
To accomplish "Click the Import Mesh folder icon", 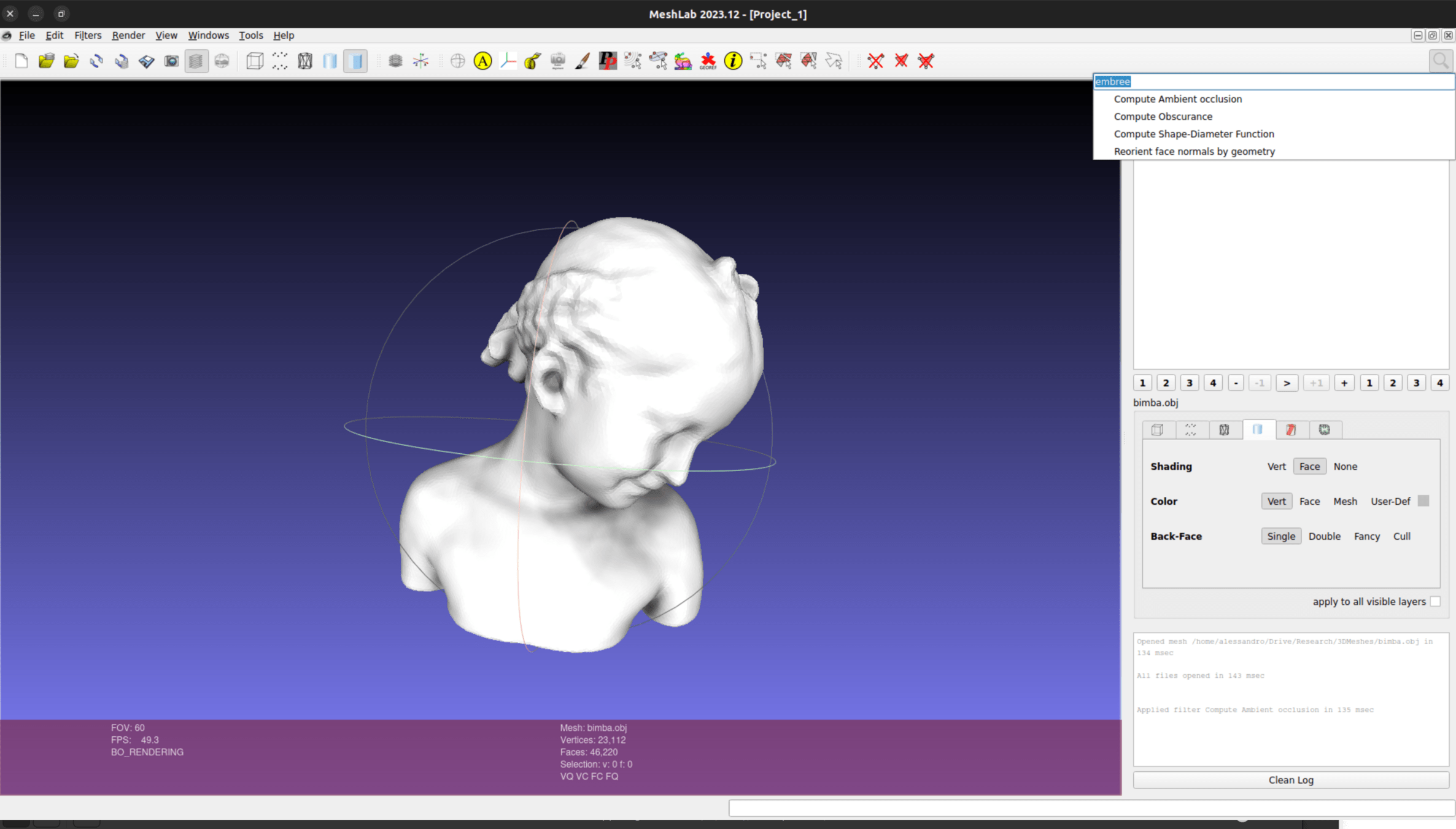I will click(x=71, y=61).
